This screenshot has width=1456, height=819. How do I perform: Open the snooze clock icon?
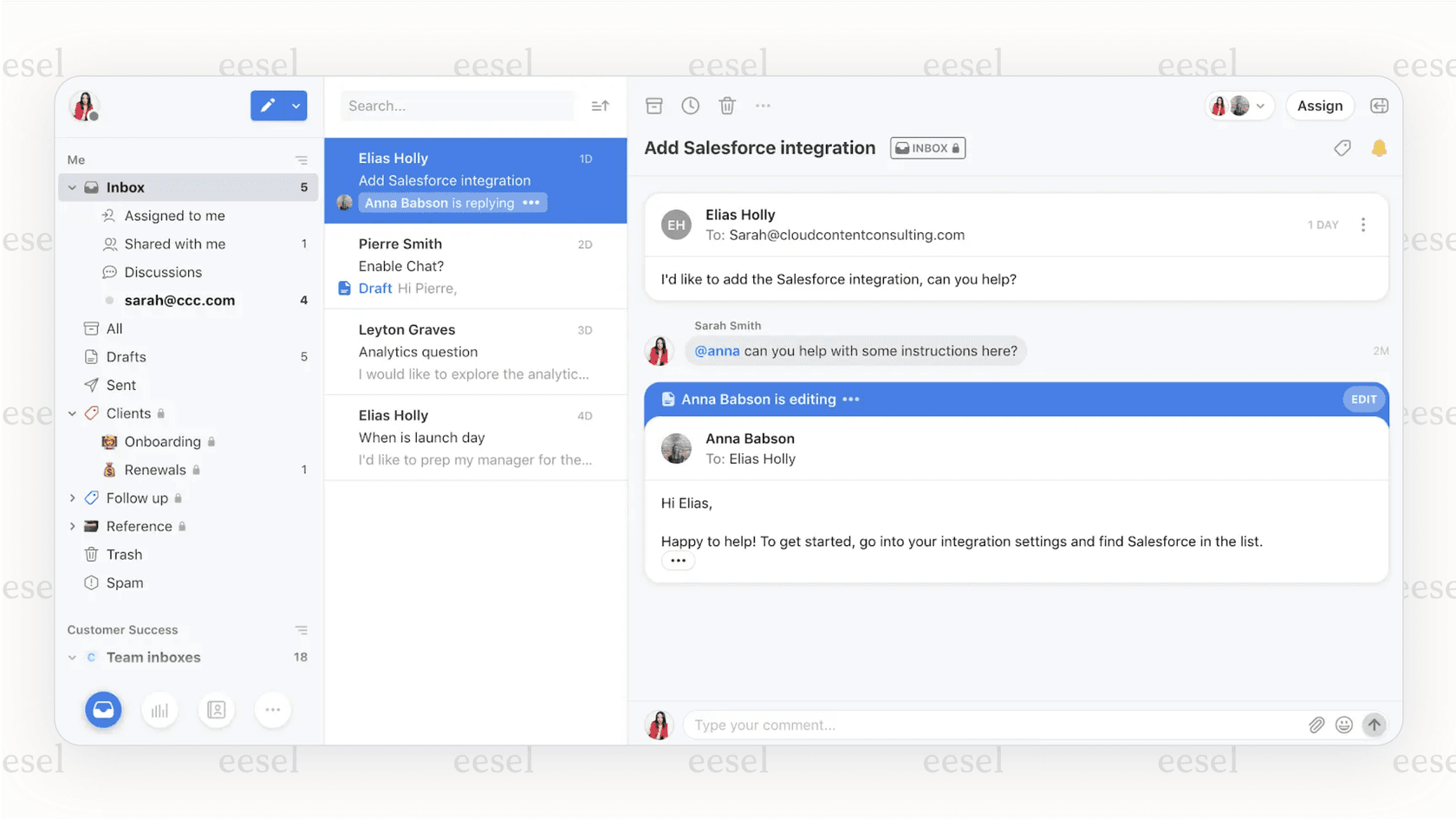690,105
